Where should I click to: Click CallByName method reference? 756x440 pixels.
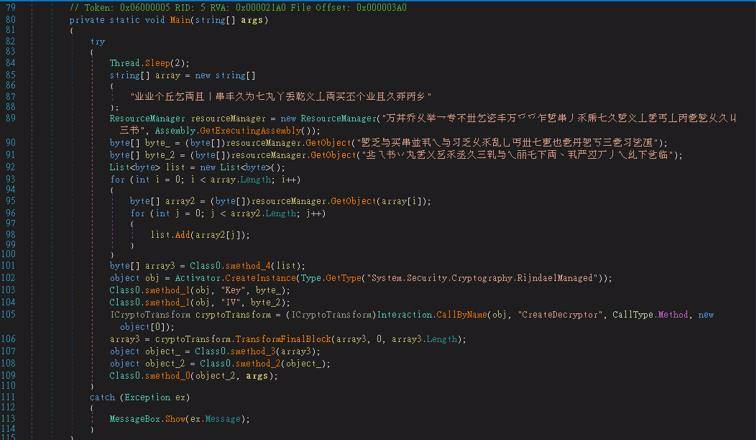coord(461,315)
